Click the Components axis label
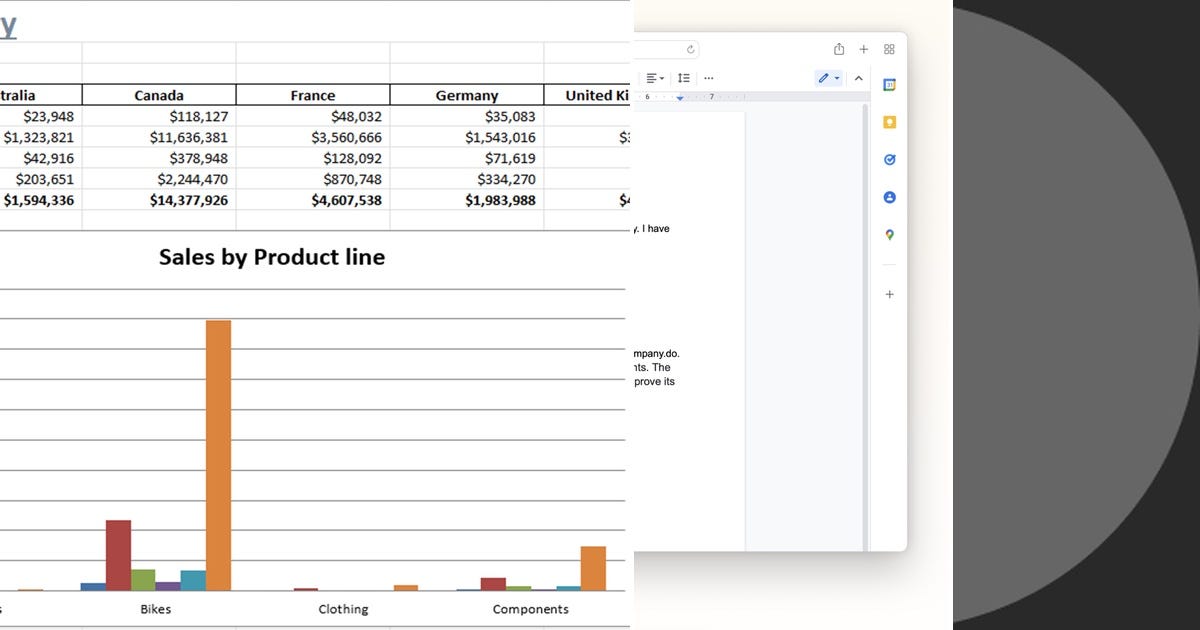The width and height of the screenshot is (1200, 630). [531, 609]
